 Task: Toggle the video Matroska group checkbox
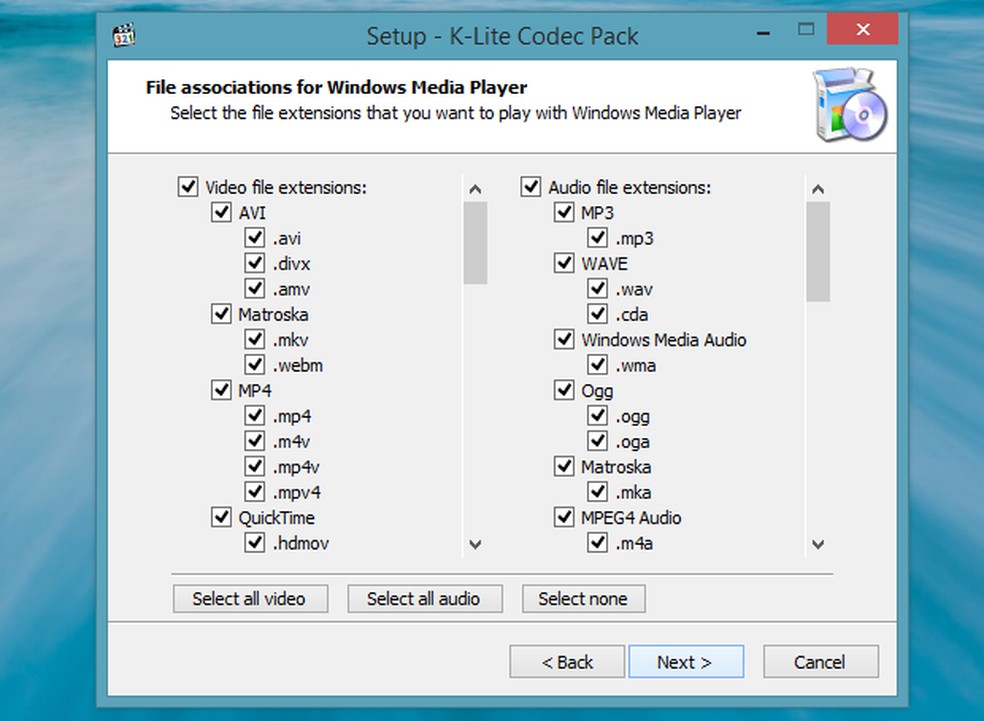221,314
